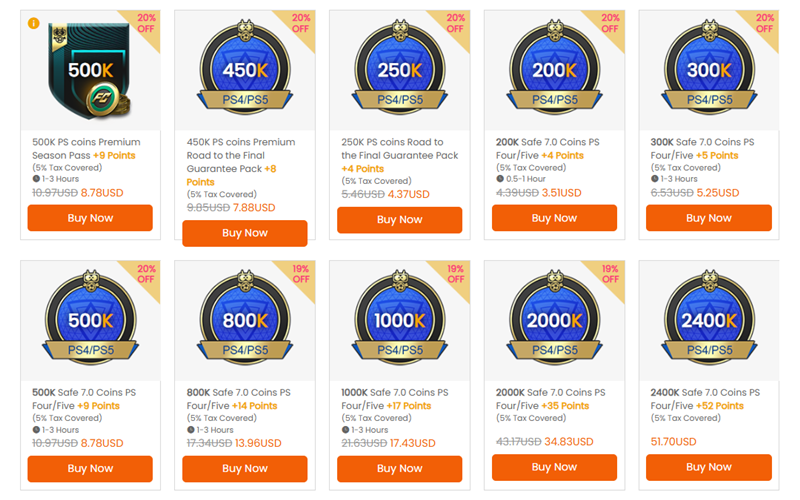This screenshot has height=500, width=800.
Task: Open the 2400K PS4/PS5 coin badge
Action: 709,322
